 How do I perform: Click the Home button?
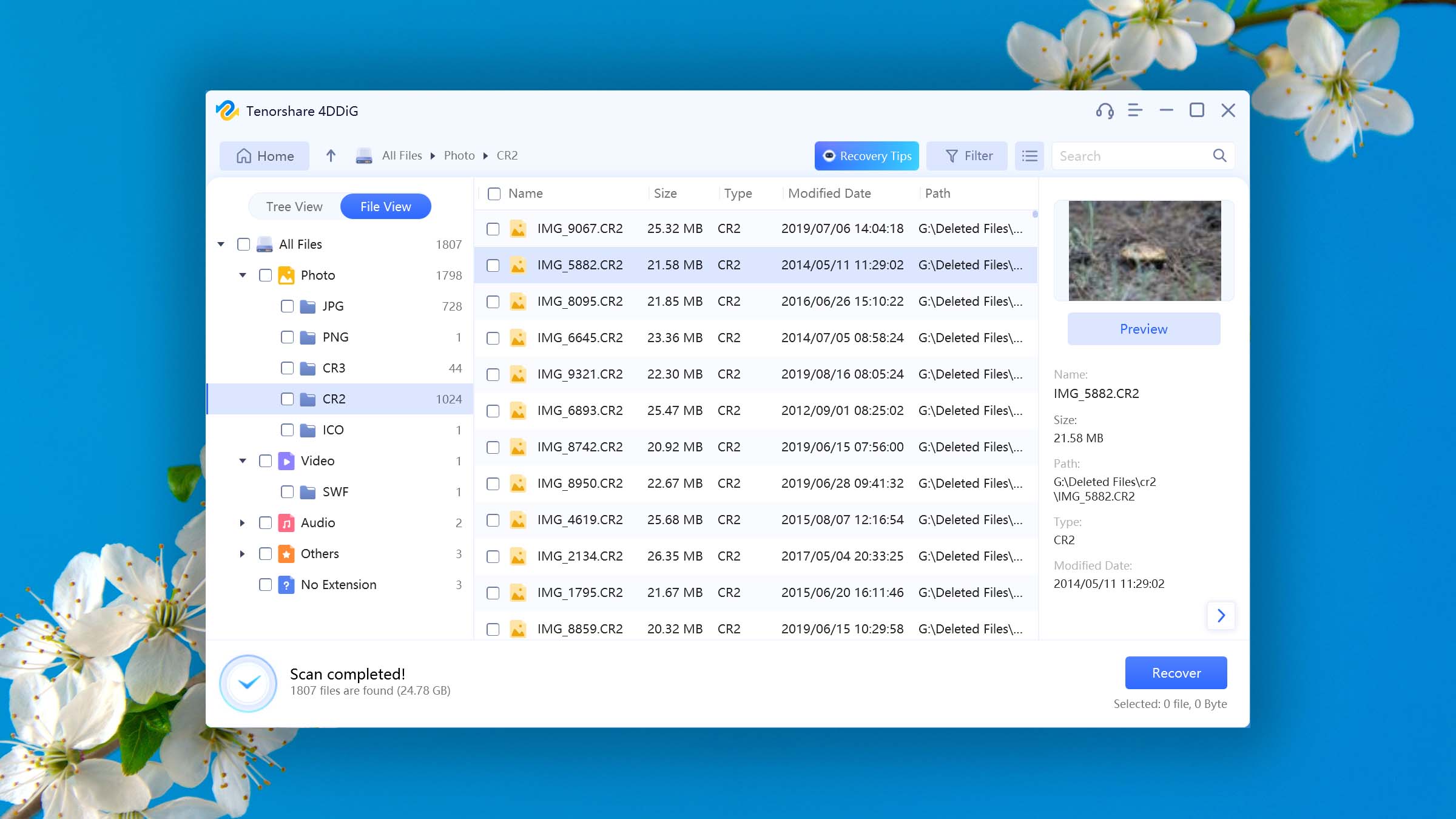point(265,156)
